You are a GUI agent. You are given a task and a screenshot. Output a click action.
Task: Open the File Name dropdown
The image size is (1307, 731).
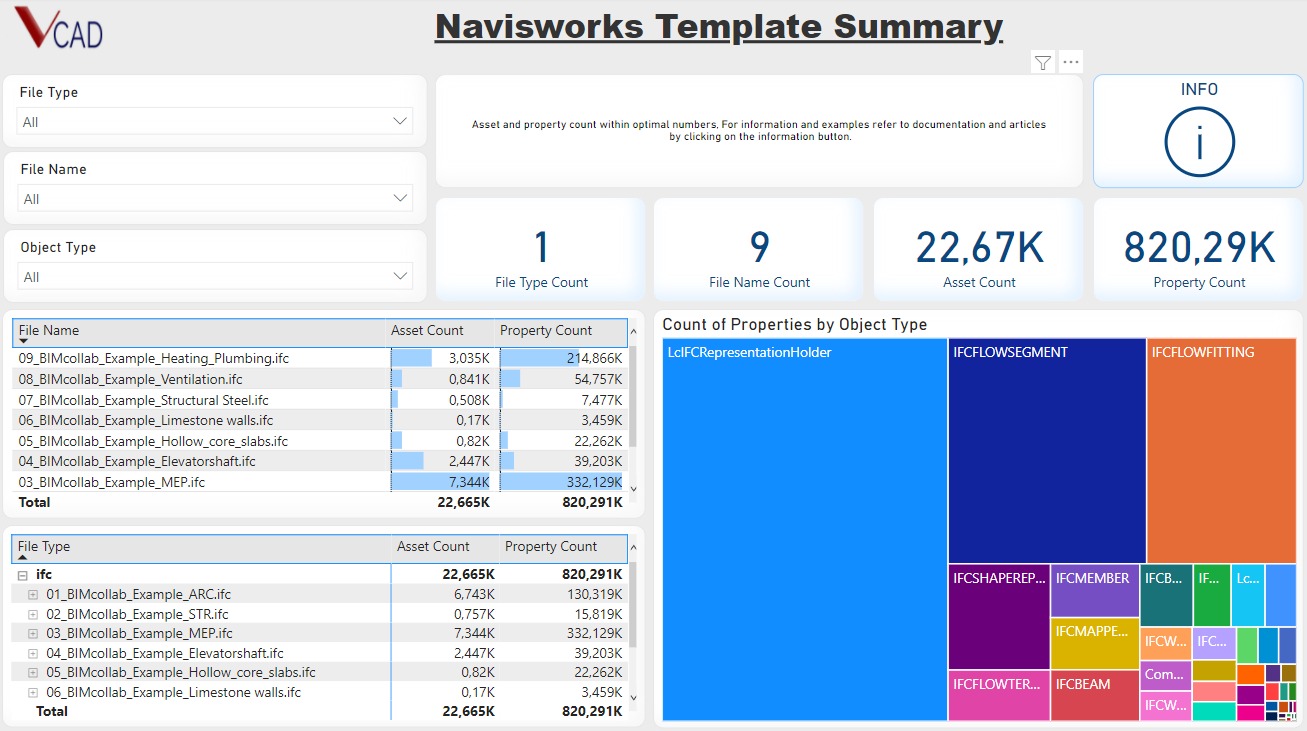tap(215, 198)
